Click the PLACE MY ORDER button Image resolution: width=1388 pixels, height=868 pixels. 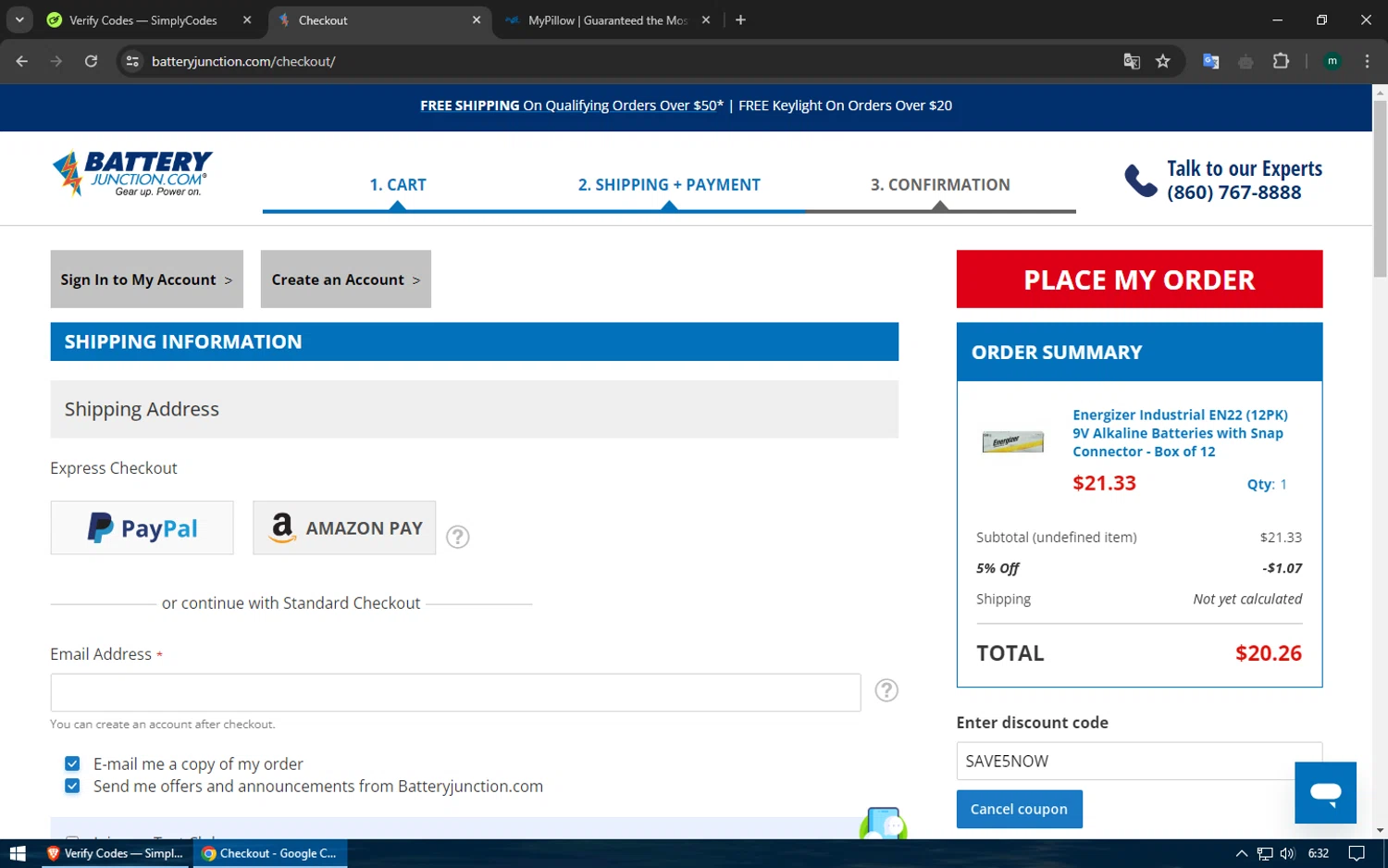1139,279
